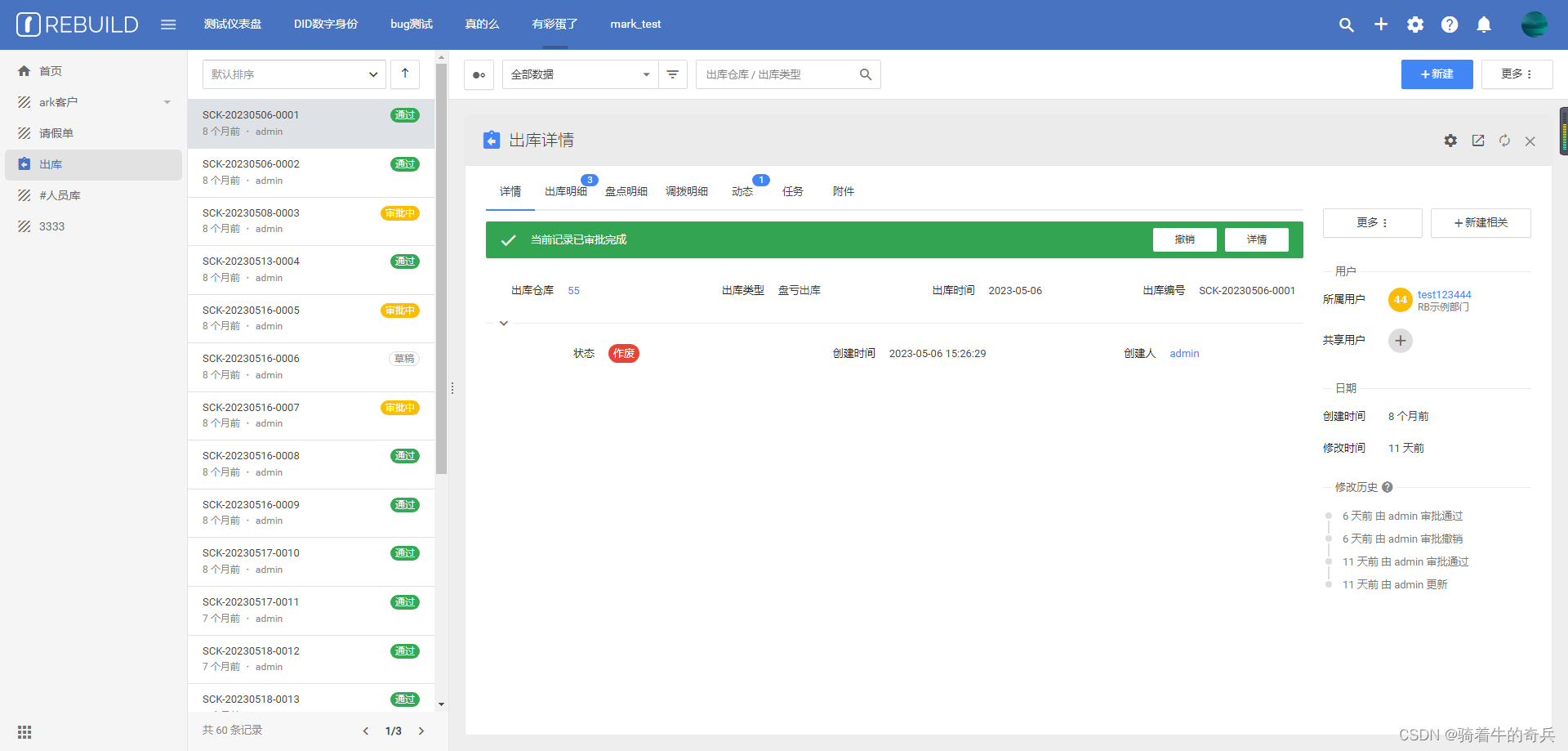Screen dimensions: 1568x751
Task: Toggle the hamburger sidebar menu
Action: pyautogui.click(x=168, y=25)
